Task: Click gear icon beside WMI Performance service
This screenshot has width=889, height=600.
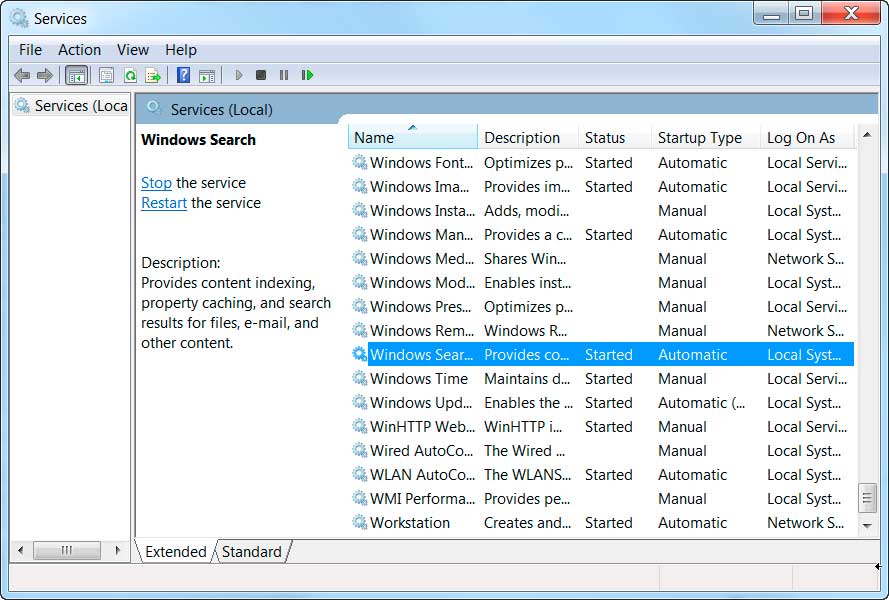Action: point(359,498)
